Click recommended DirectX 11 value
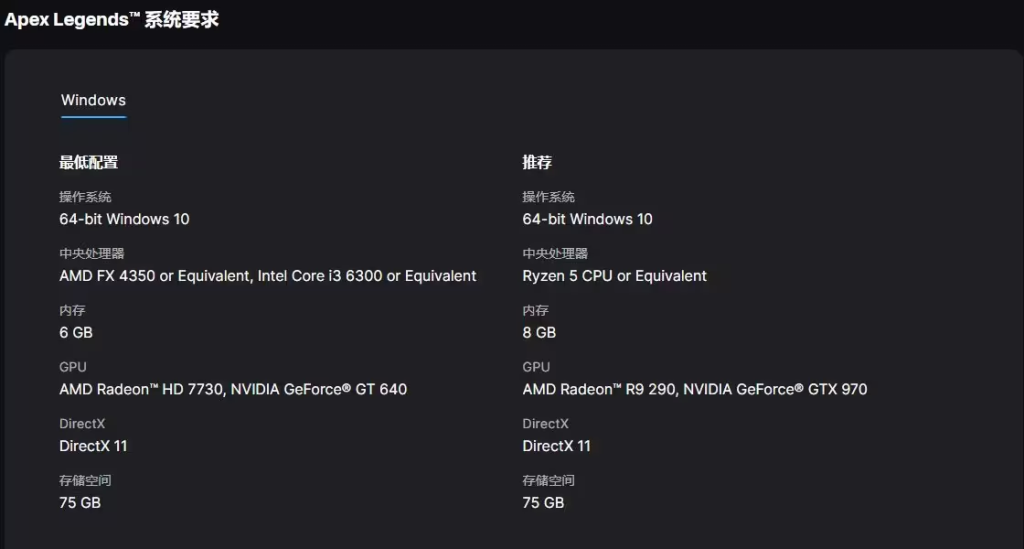The width and height of the screenshot is (1024, 549). coord(556,447)
